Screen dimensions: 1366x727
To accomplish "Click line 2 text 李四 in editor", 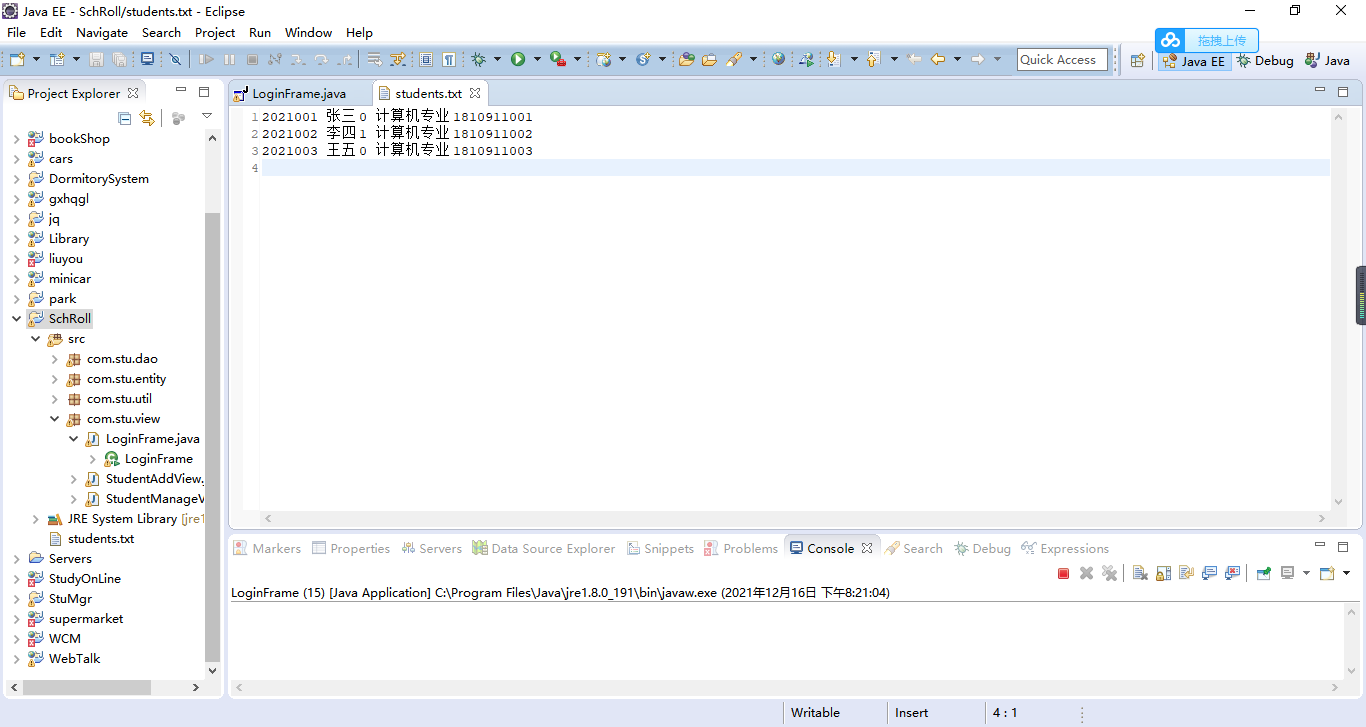I will (341, 133).
